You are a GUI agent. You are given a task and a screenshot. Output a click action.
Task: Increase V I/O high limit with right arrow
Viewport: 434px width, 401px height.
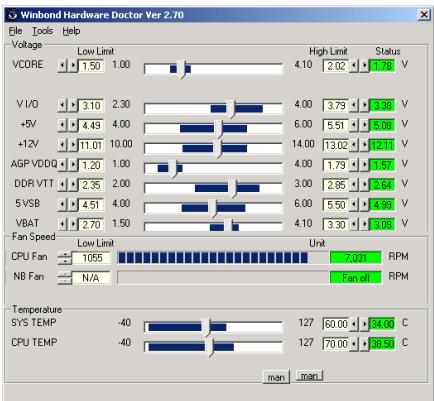pos(364,105)
